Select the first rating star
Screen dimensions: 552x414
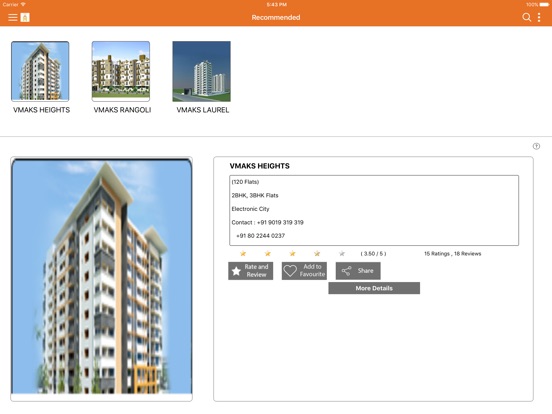click(x=243, y=253)
